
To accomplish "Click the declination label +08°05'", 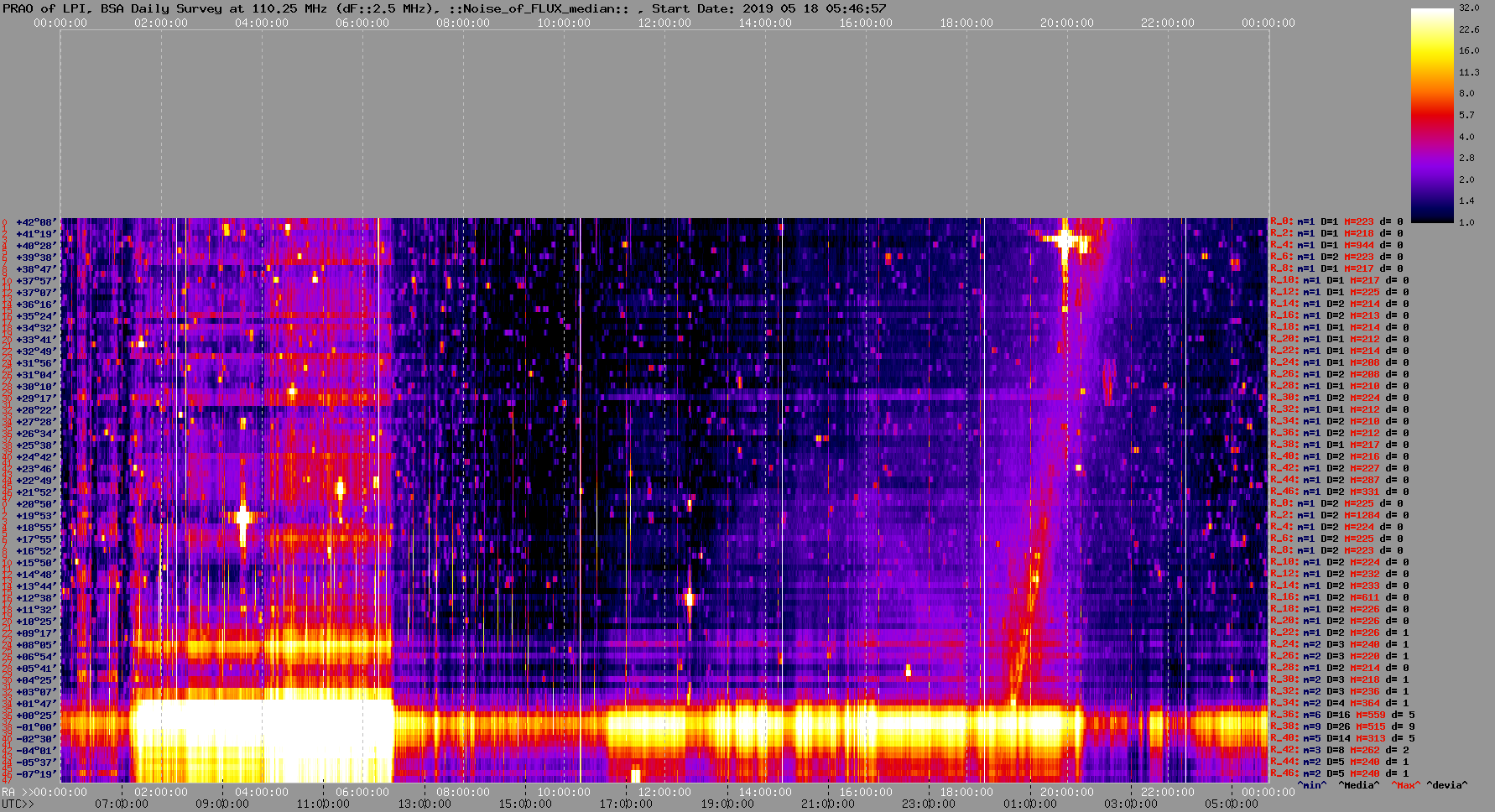I will pyautogui.click(x=36, y=645).
